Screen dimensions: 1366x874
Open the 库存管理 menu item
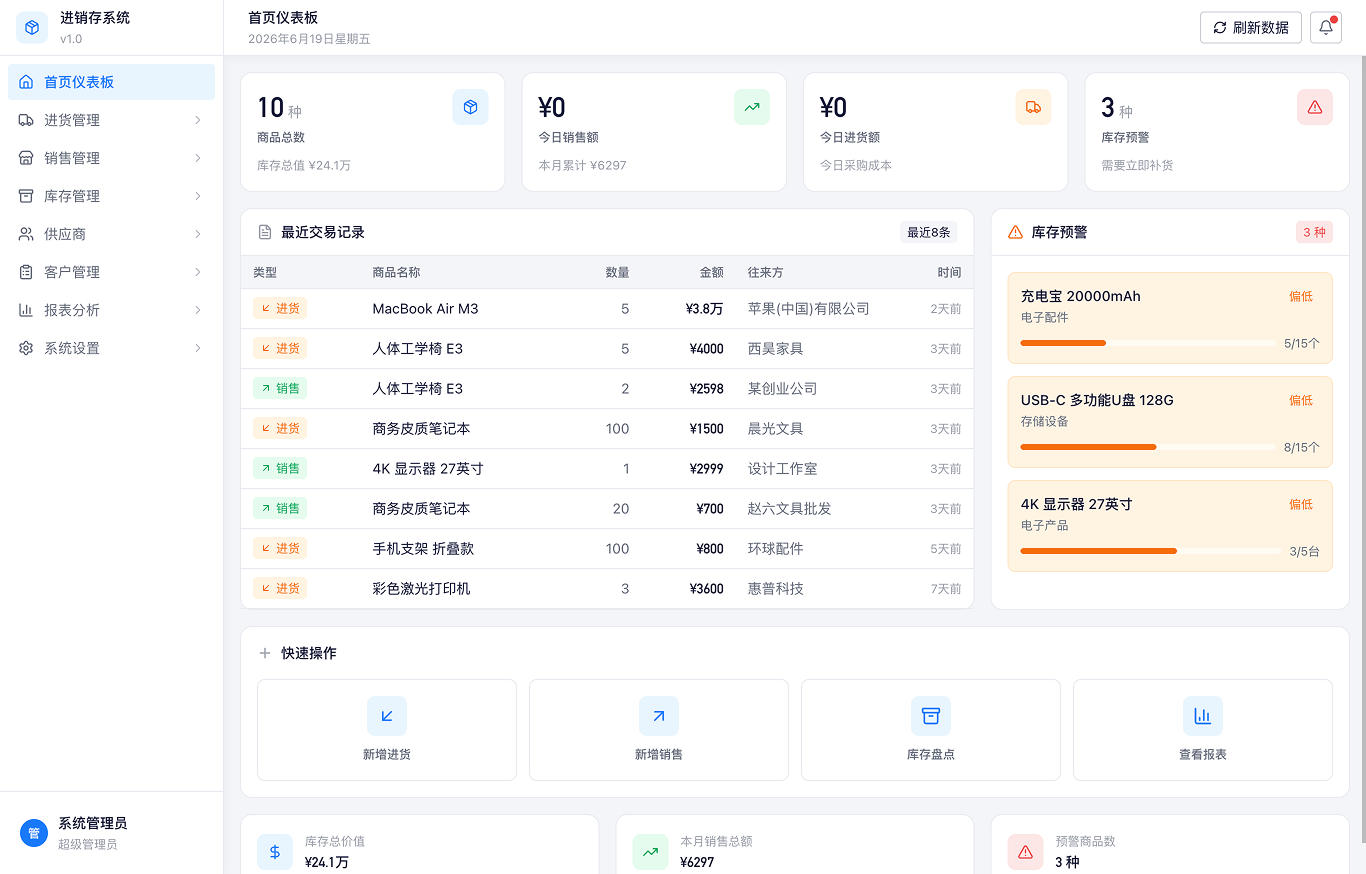point(111,196)
